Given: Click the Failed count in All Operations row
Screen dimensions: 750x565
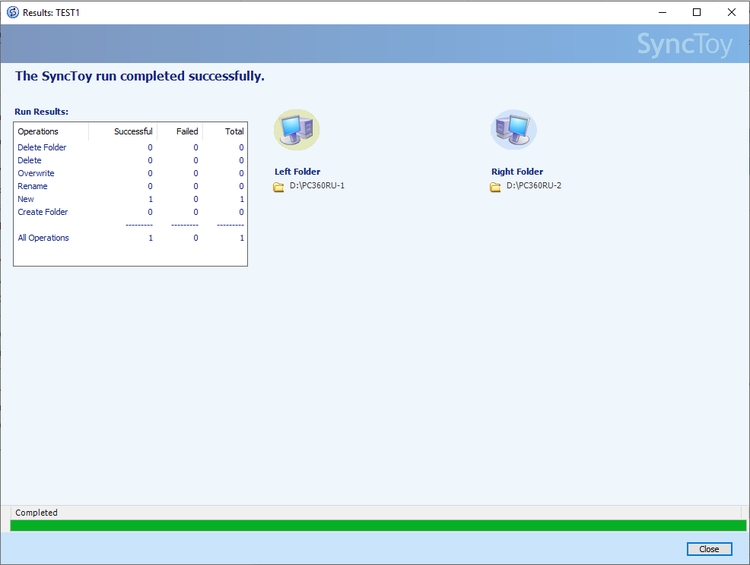Looking at the screenshot, I should [x=196, y=238].
